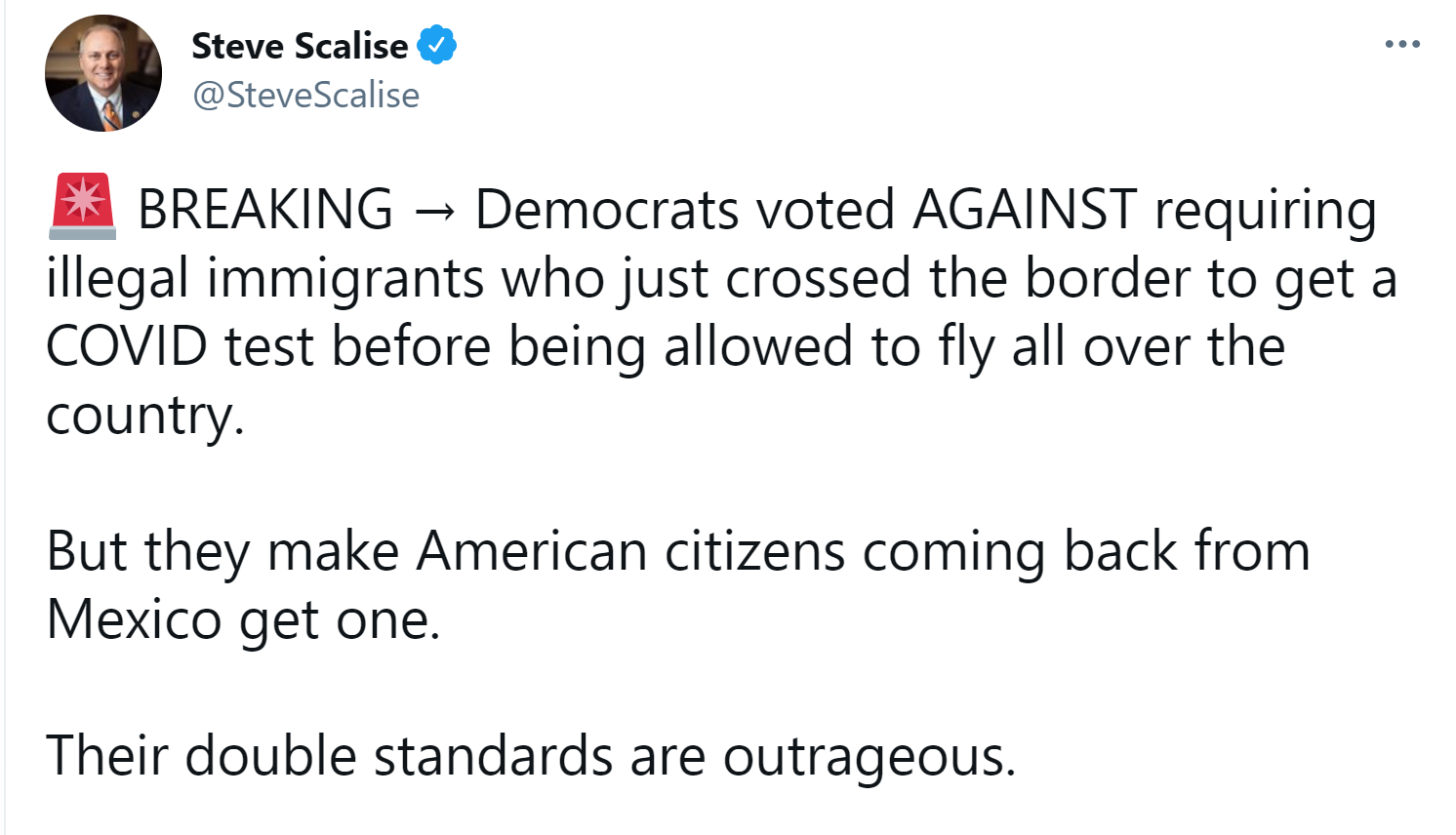Image resolution: width=1456 pixels, height=835 pixels.
Task: Click the word 'country.' ending the first paragraph
Action: (144, 417)
